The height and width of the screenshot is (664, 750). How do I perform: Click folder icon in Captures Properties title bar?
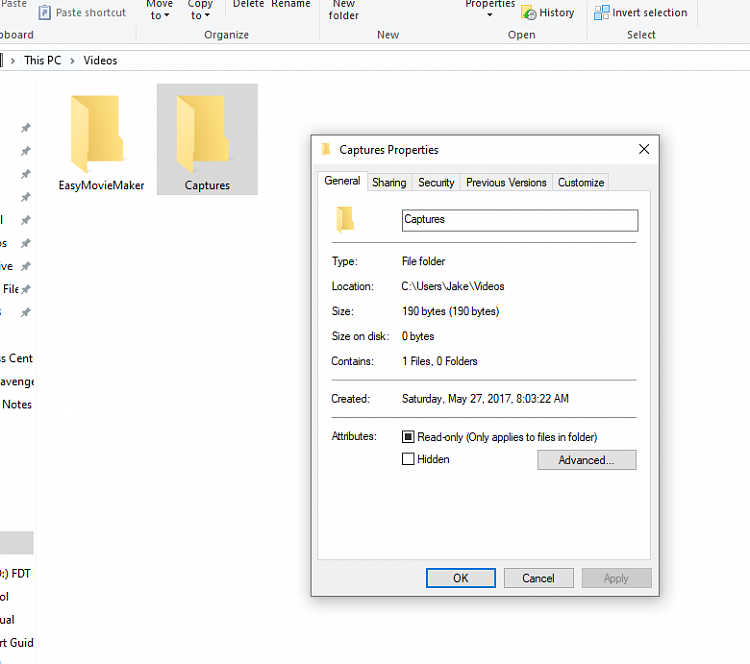pos(326,150)
